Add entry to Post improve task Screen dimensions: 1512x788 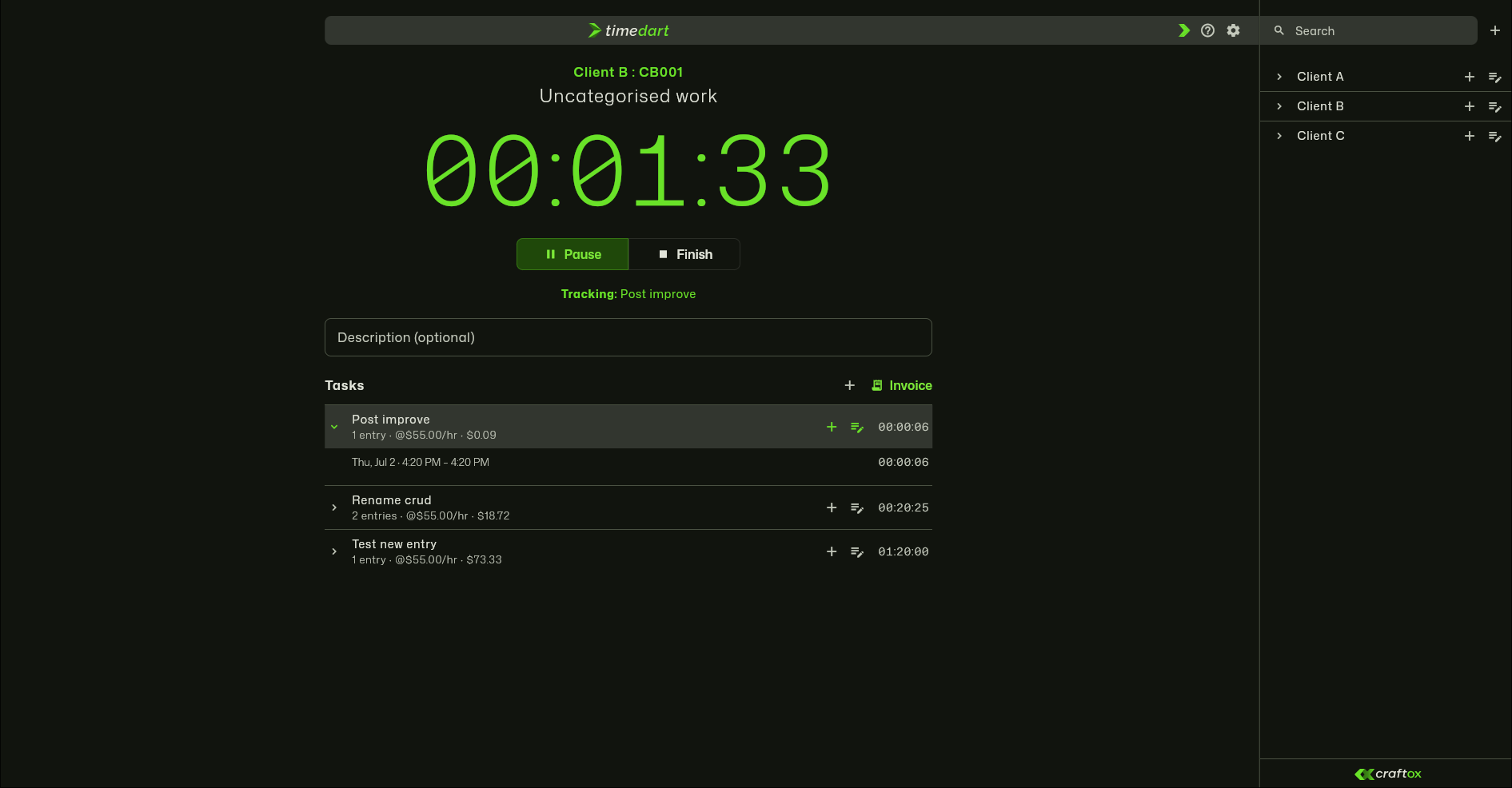832,427
